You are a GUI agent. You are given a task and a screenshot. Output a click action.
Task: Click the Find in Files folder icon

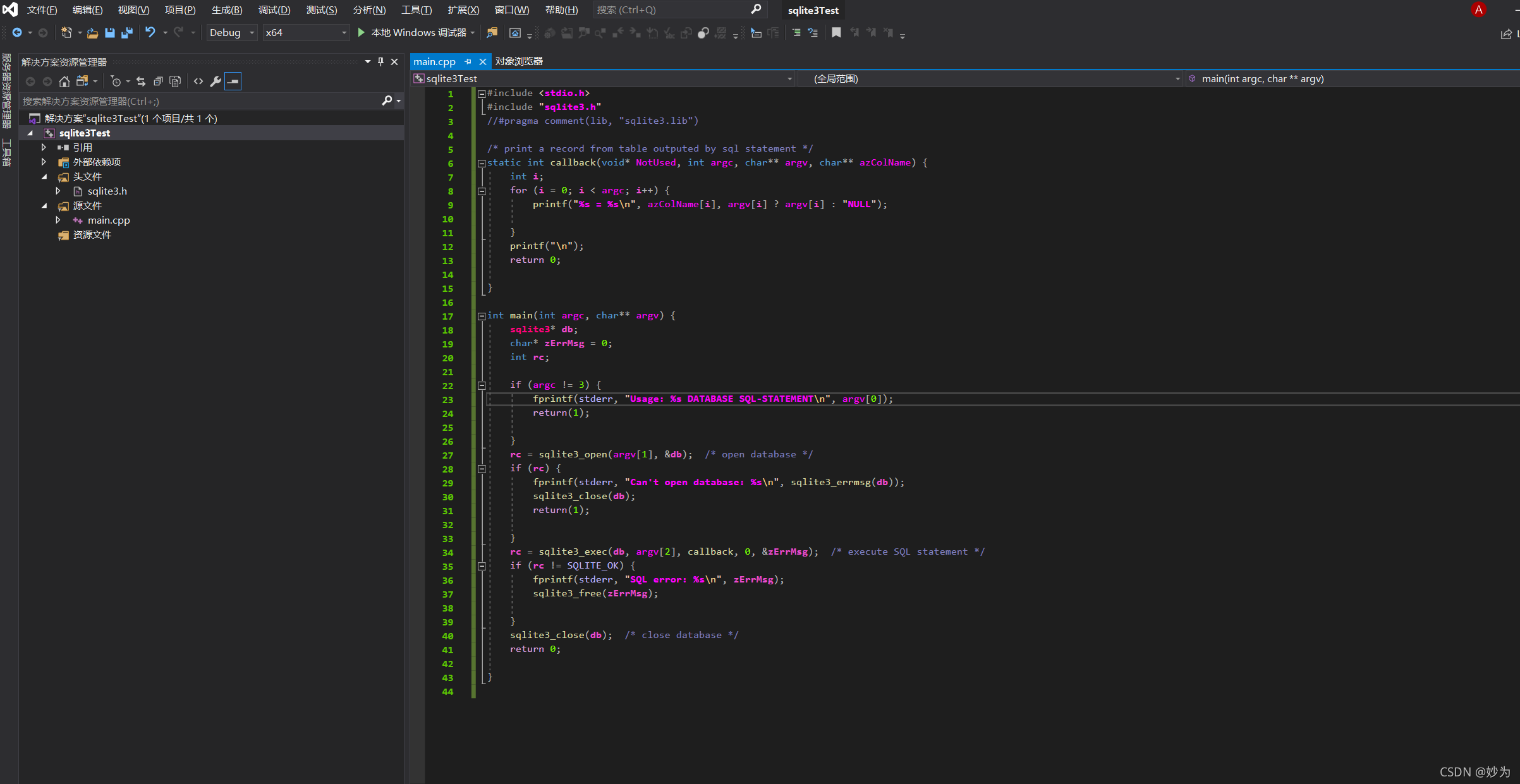(492, 33)
